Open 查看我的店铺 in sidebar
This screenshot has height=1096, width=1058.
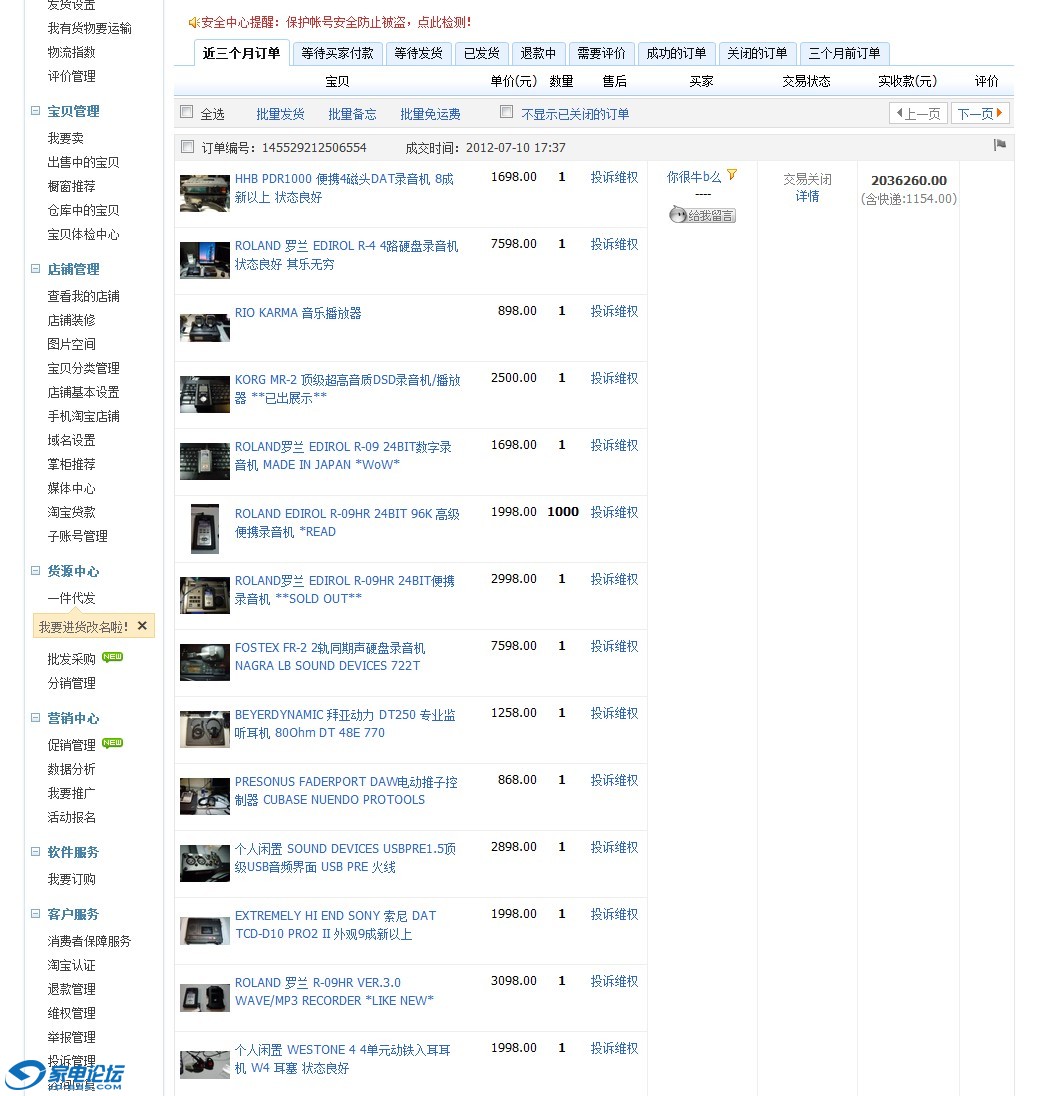pyautogui.click(x=83, y=296)
